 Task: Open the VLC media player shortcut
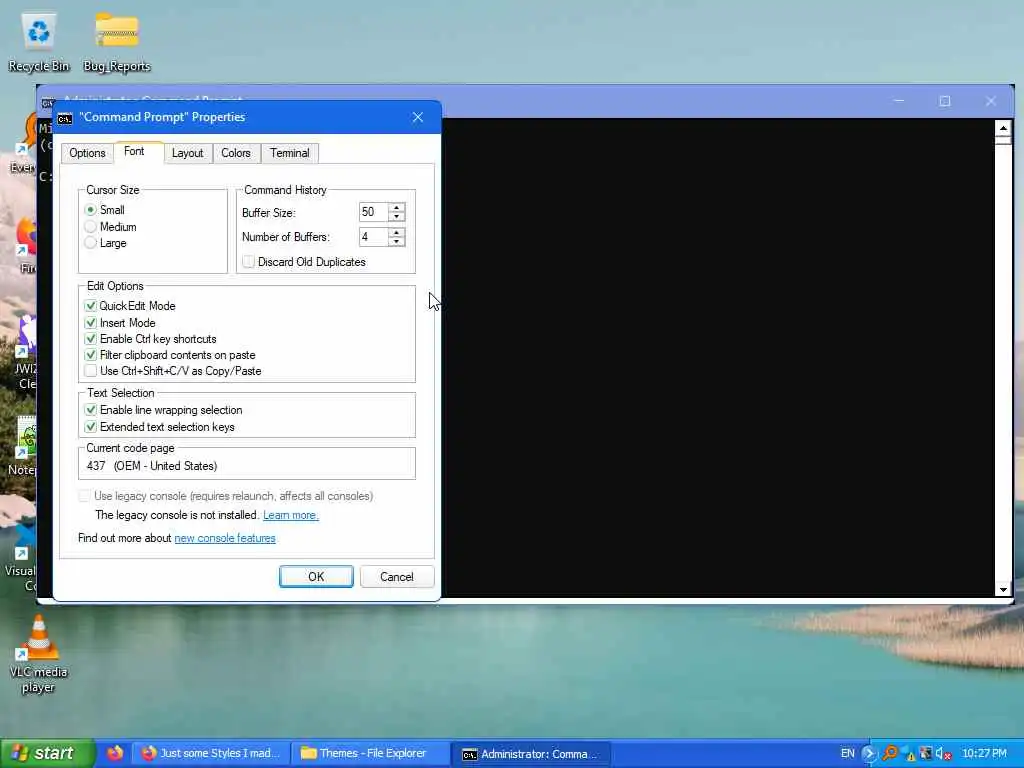pyautogui.click(x=38, y=654)
